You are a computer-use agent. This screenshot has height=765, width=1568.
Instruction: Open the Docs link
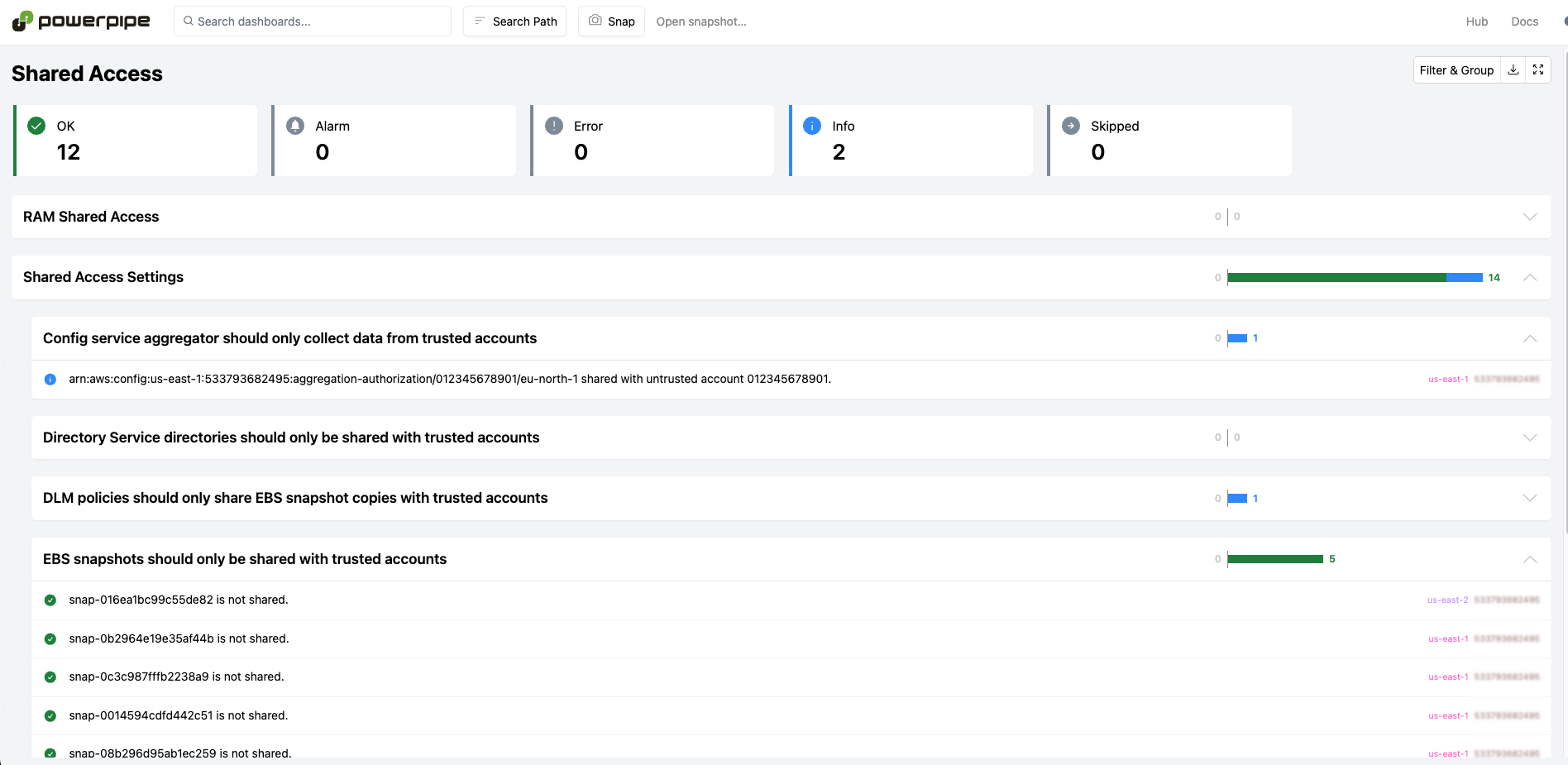[x=1525, y=22]
